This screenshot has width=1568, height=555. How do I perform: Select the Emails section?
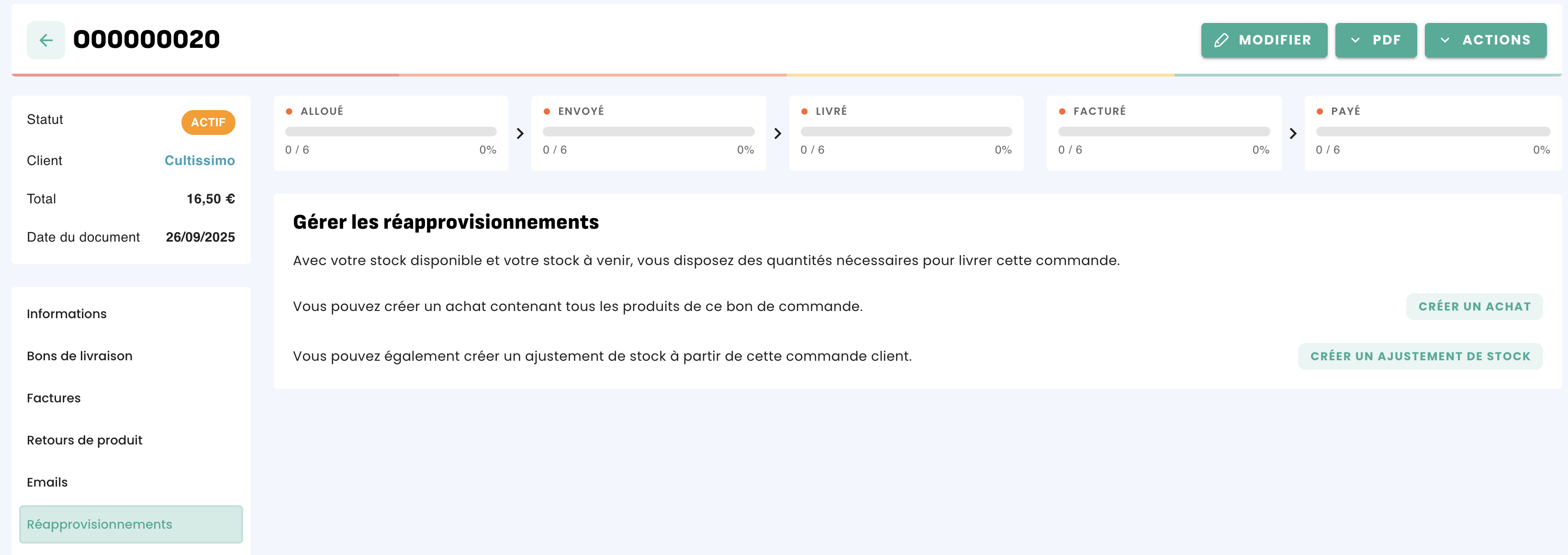(47, 482)
